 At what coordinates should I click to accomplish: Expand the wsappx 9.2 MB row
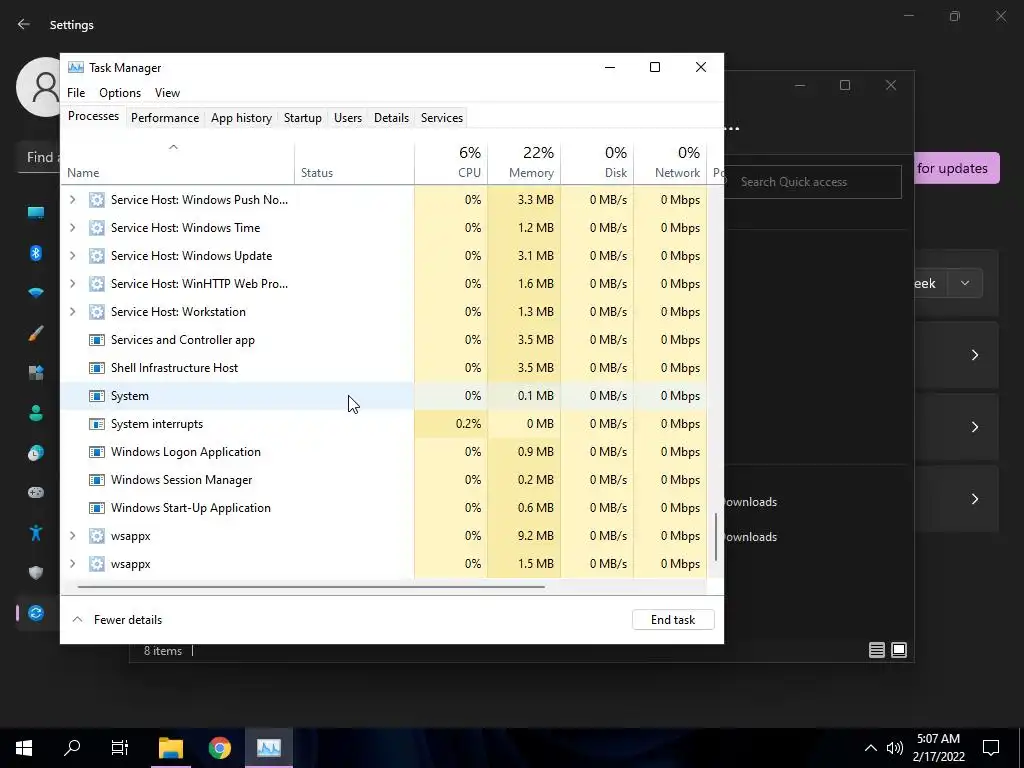coord(72,536)
